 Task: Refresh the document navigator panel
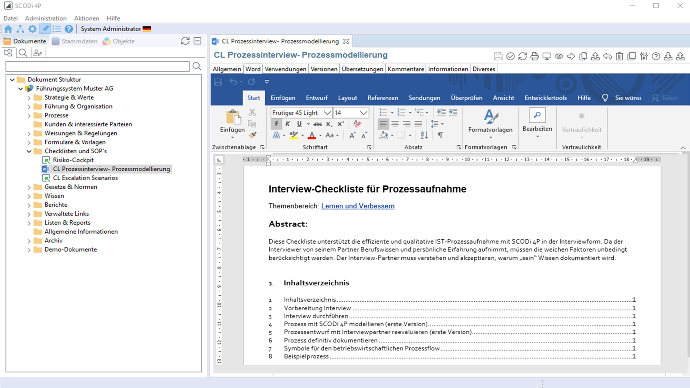(x=185, y=41)
